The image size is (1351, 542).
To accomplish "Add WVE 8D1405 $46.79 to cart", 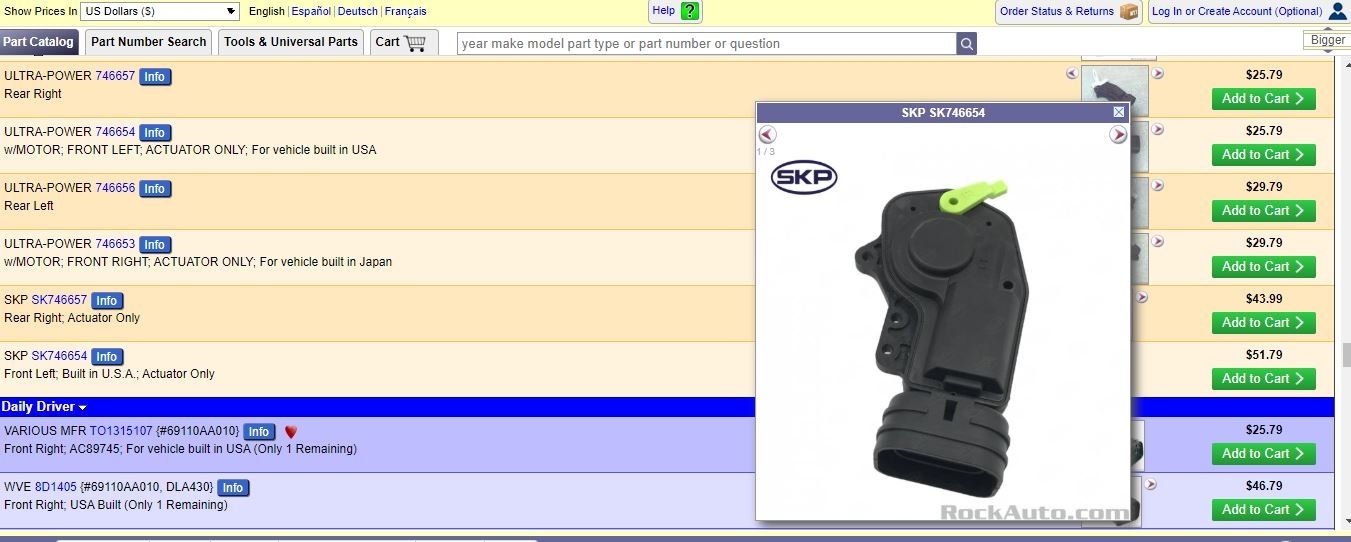I will (x=1263, y=510).
